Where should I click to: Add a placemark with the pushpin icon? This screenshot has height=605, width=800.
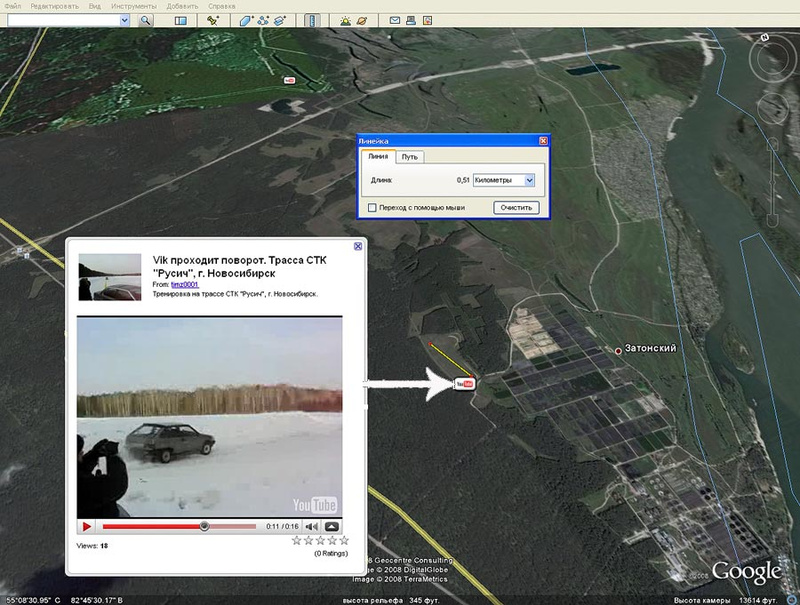[213, 20]
